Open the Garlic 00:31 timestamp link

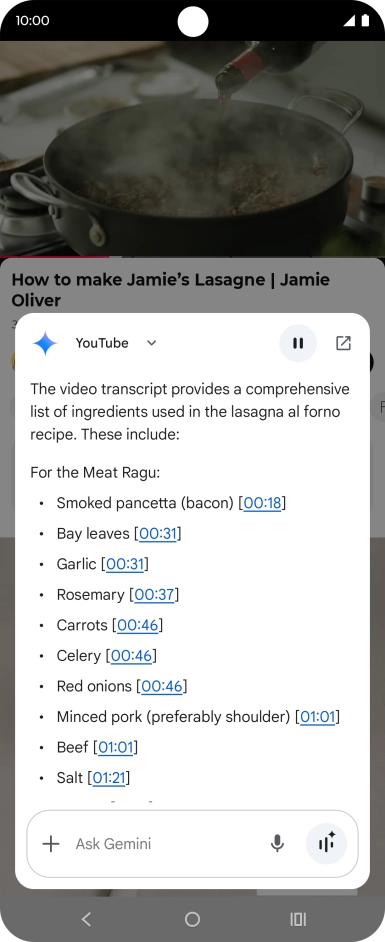tap(125, 564)
